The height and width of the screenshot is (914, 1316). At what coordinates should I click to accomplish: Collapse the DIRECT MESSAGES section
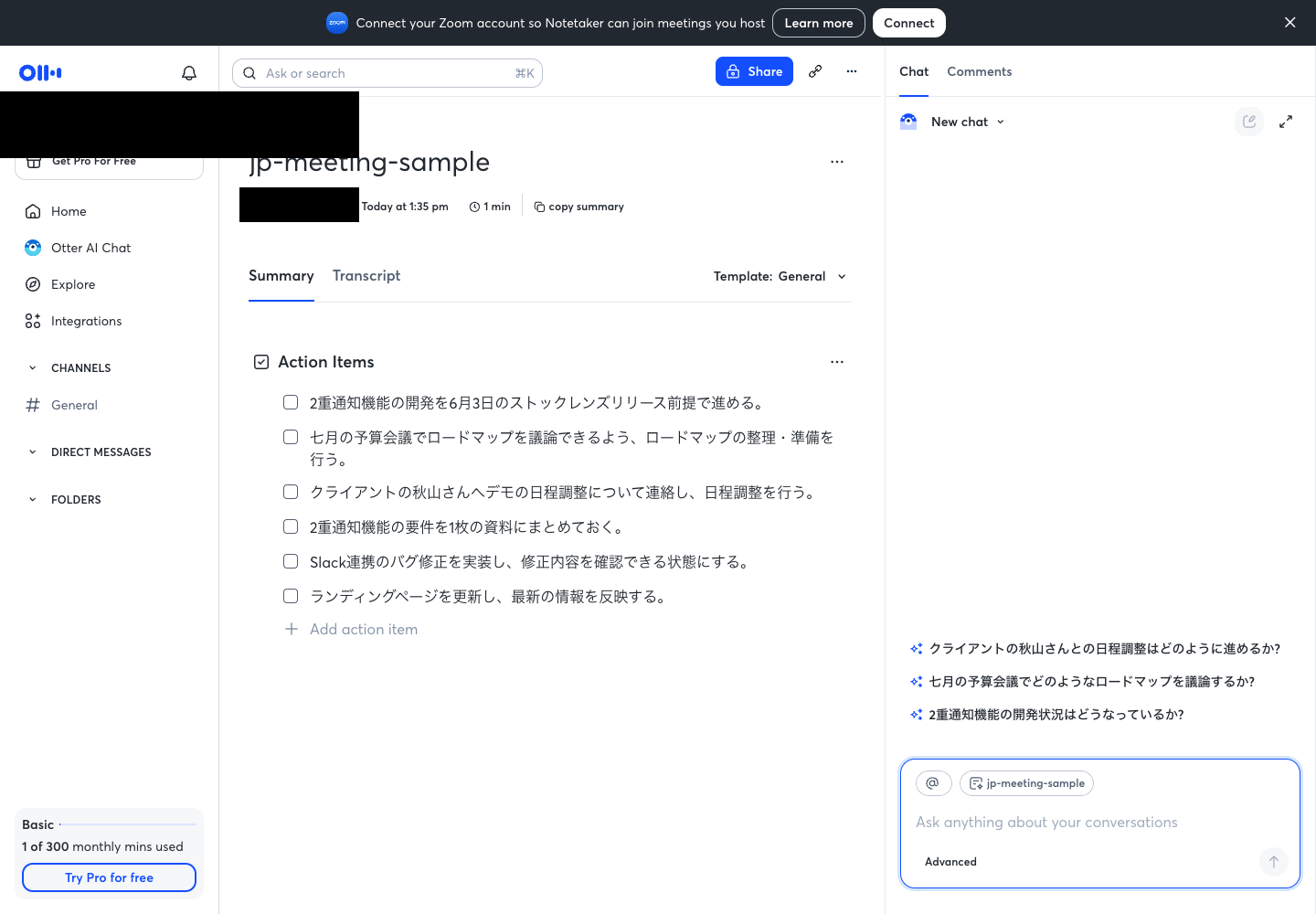(33, 452)
